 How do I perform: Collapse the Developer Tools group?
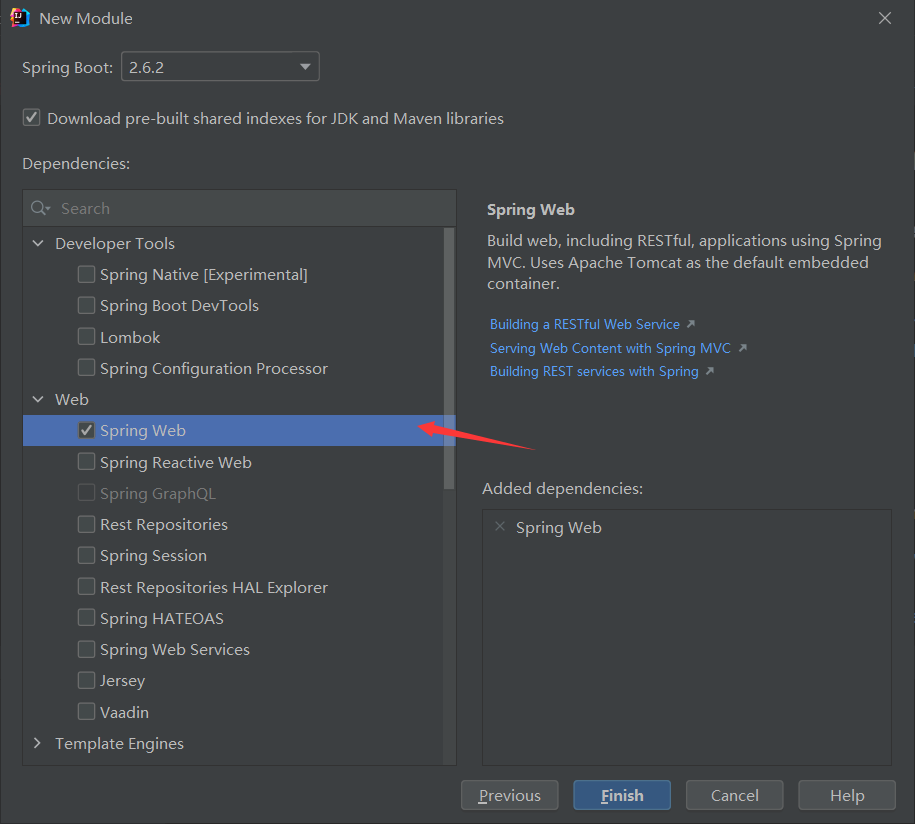[x=38, y=244]
